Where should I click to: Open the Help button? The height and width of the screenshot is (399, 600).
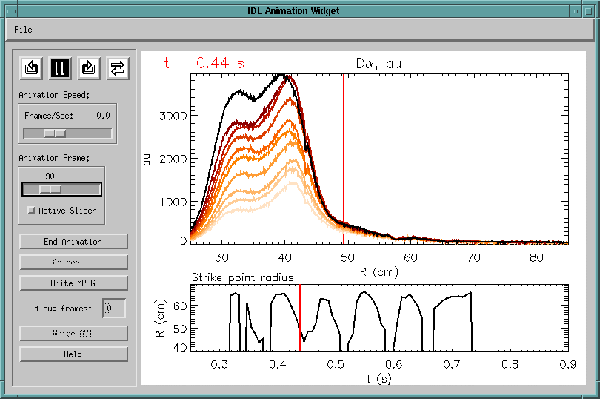73,354
